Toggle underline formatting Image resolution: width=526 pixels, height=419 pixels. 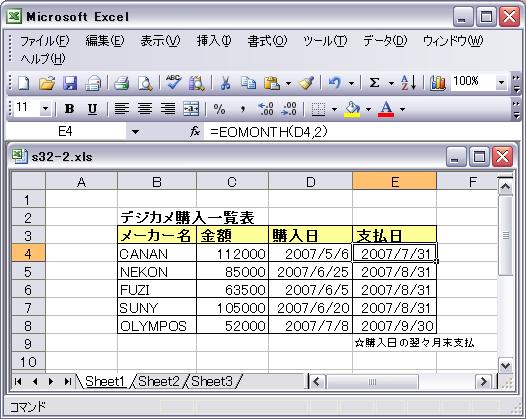[x=92, y=109]
